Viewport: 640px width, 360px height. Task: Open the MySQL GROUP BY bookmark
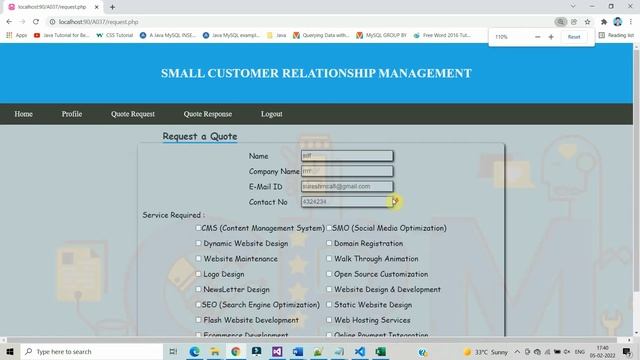click(382, 36)
